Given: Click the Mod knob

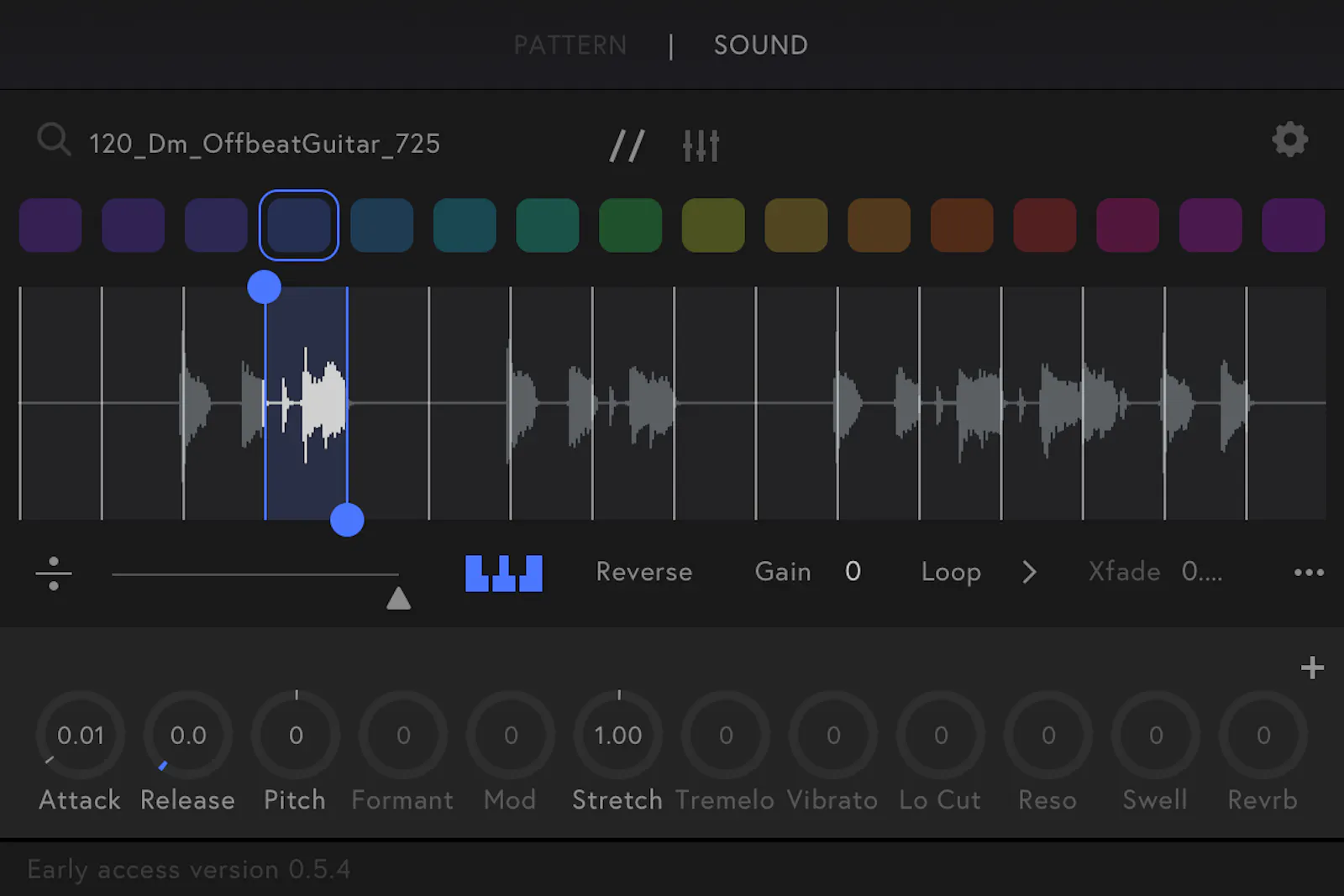Looking at the screenshot, I should tap(511, 735).
